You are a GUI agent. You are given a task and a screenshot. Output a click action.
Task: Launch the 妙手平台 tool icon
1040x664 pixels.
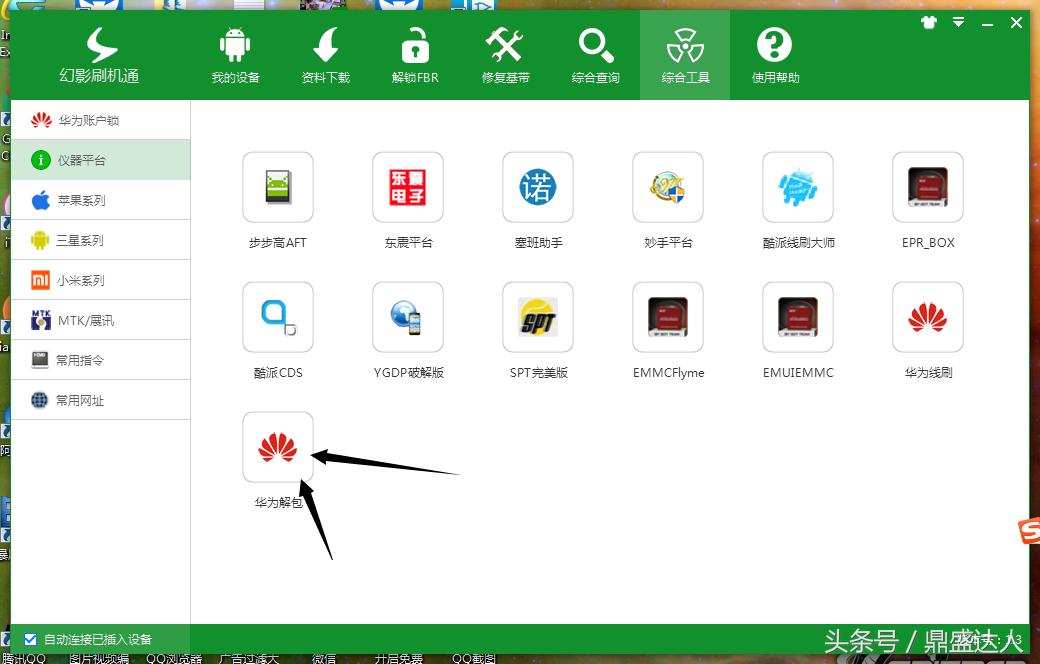(668, 187)
